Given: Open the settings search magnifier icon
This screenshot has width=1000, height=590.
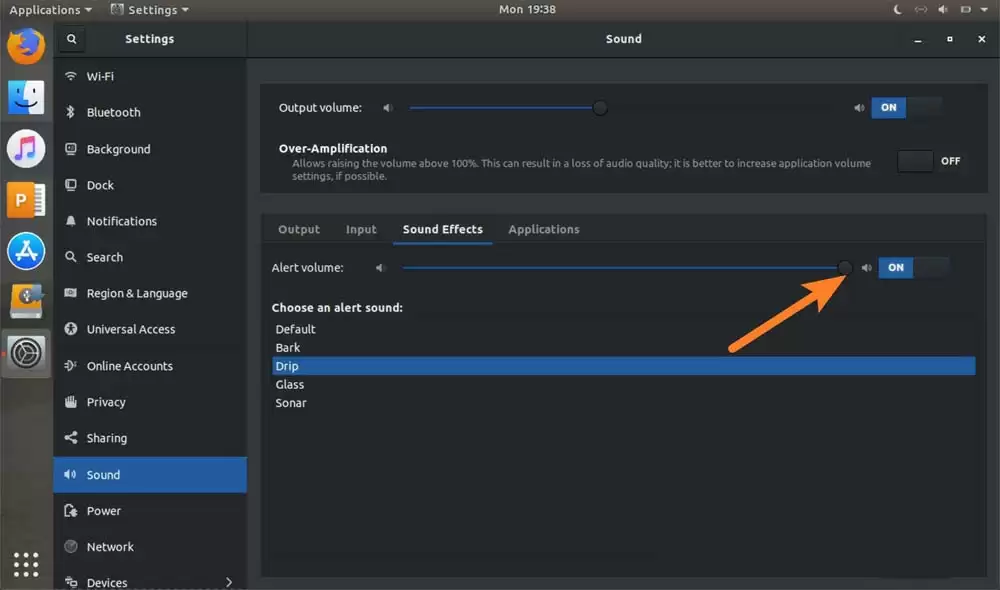Looking at the screenshot, I should coord(71,39).
